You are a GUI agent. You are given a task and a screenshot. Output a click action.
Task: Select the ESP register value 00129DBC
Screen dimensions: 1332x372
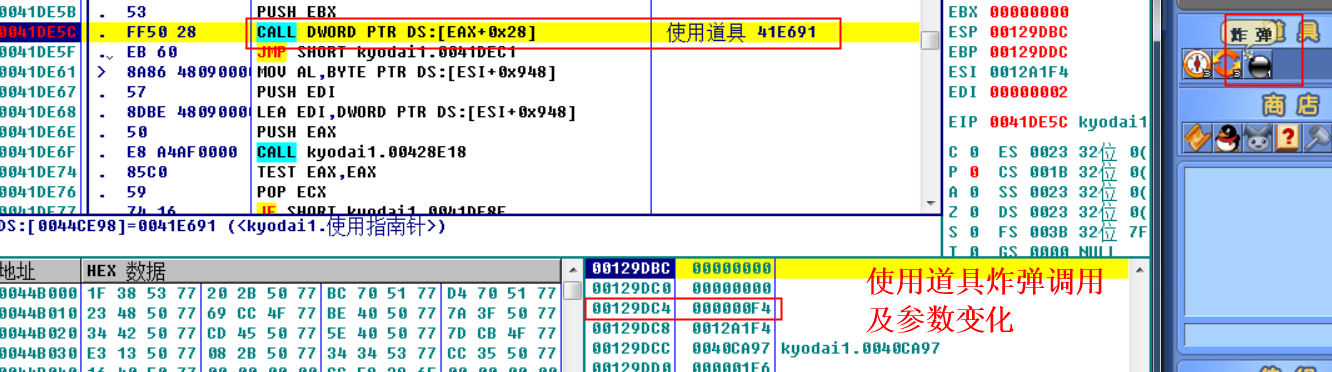click(x=1029, y=32)
